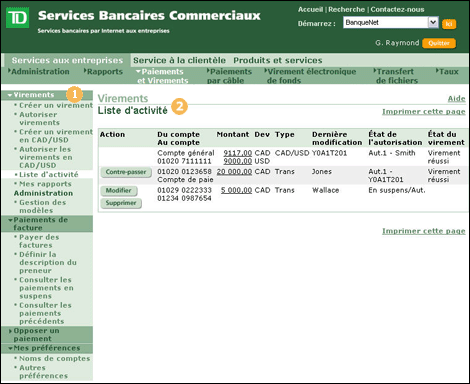
Task: Switch to Produits et services tab
Action: click(278, 61)
